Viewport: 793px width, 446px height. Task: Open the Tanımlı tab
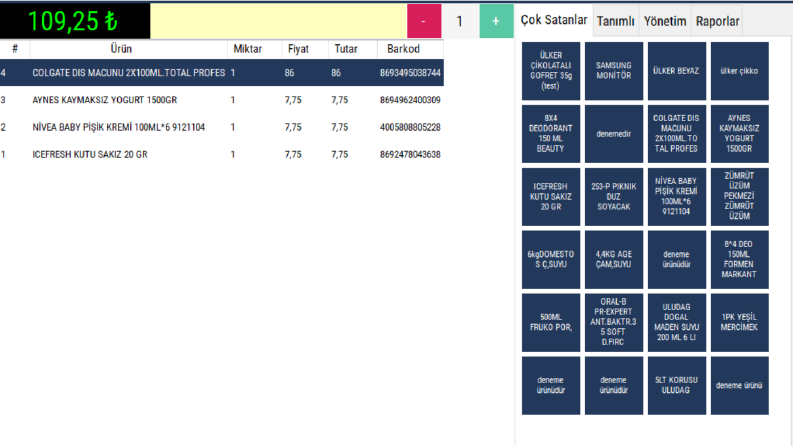tap(615, 21)
